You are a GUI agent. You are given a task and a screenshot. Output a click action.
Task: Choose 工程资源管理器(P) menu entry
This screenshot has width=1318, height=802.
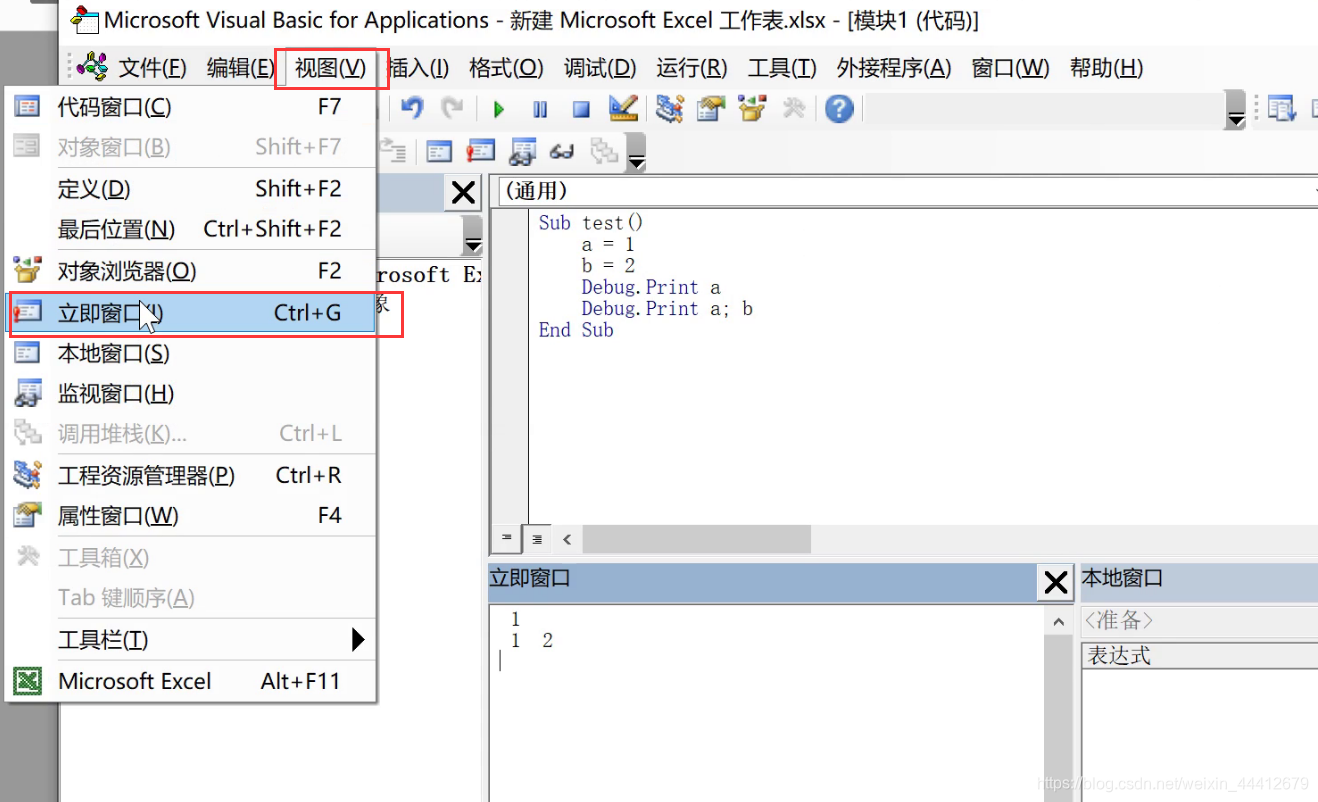click(x=191, y=476)
